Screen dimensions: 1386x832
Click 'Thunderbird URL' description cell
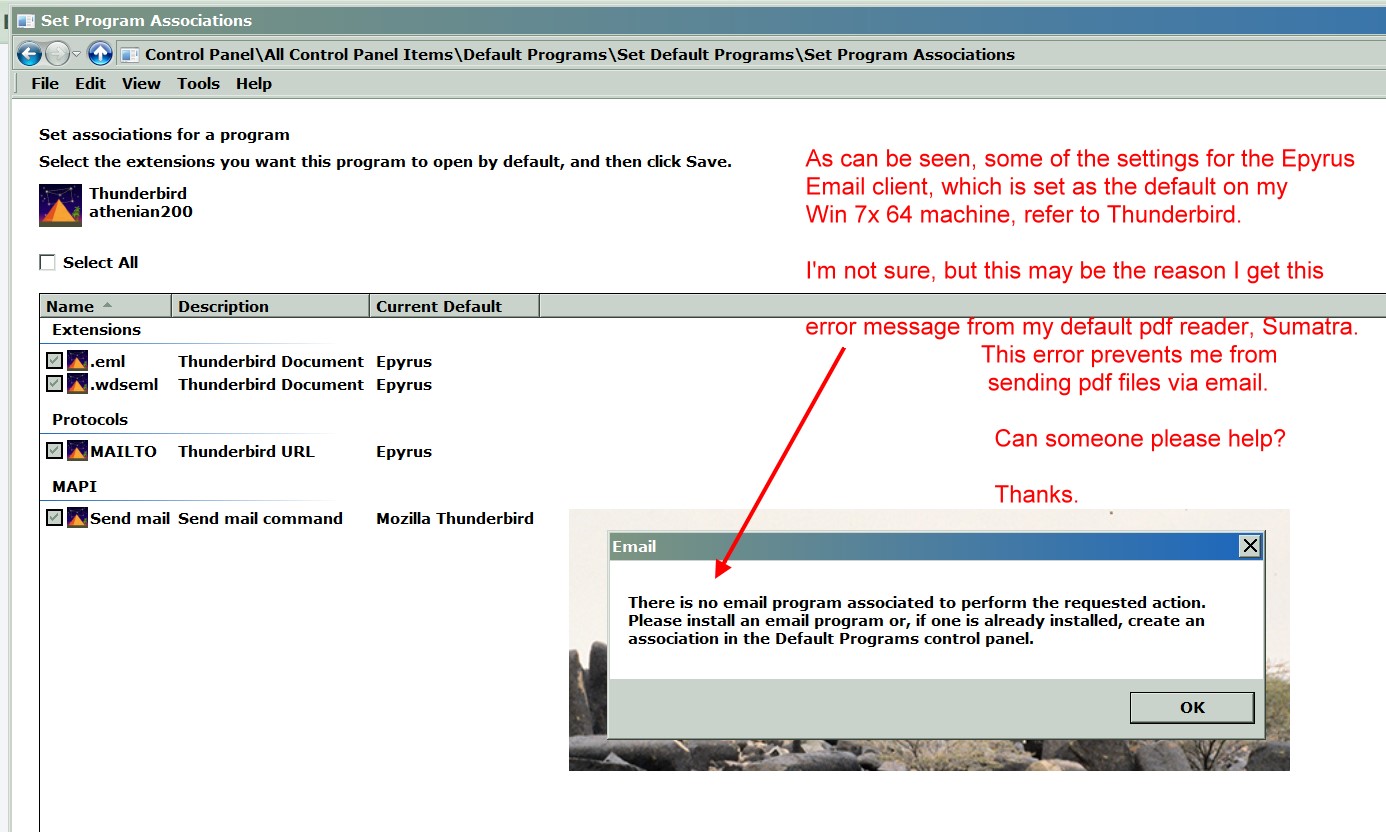[x=246, y=452]
